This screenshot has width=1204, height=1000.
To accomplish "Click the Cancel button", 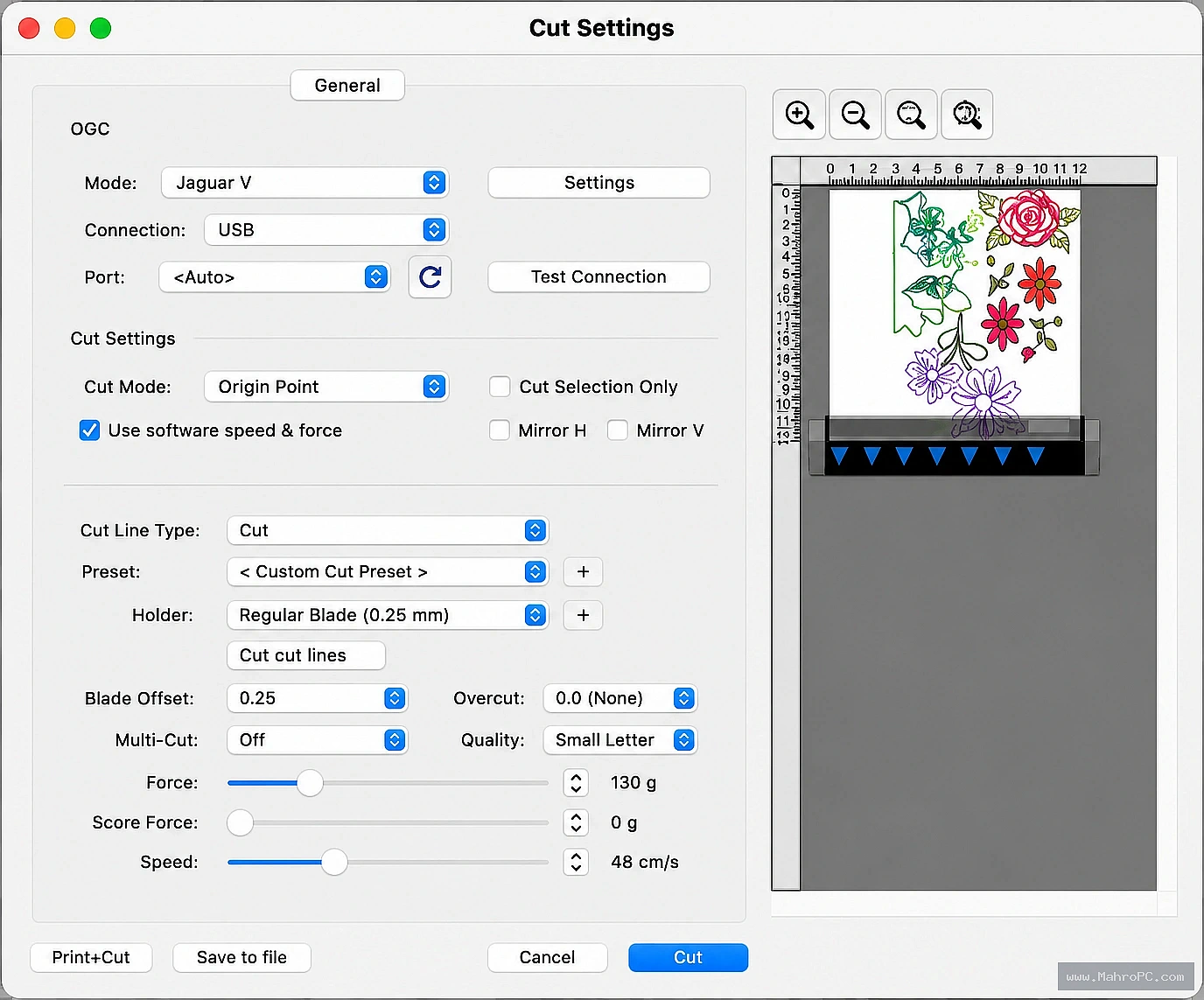I will (547, 957).
